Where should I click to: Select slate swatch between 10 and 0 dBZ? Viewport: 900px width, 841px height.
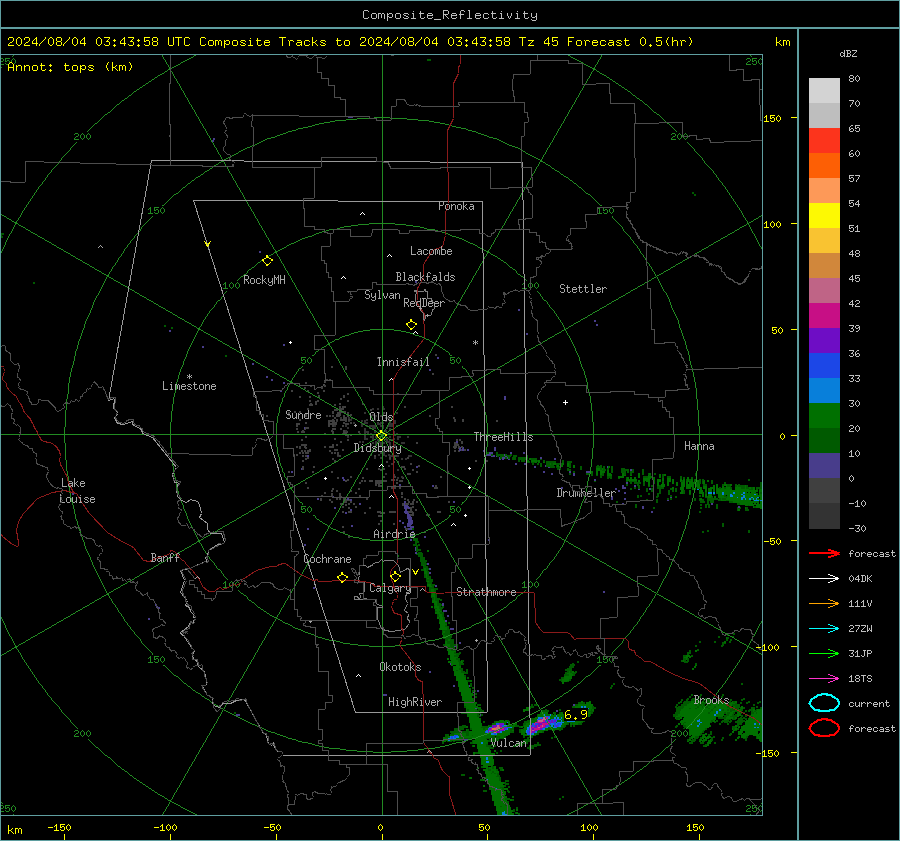tap(824, 465)
